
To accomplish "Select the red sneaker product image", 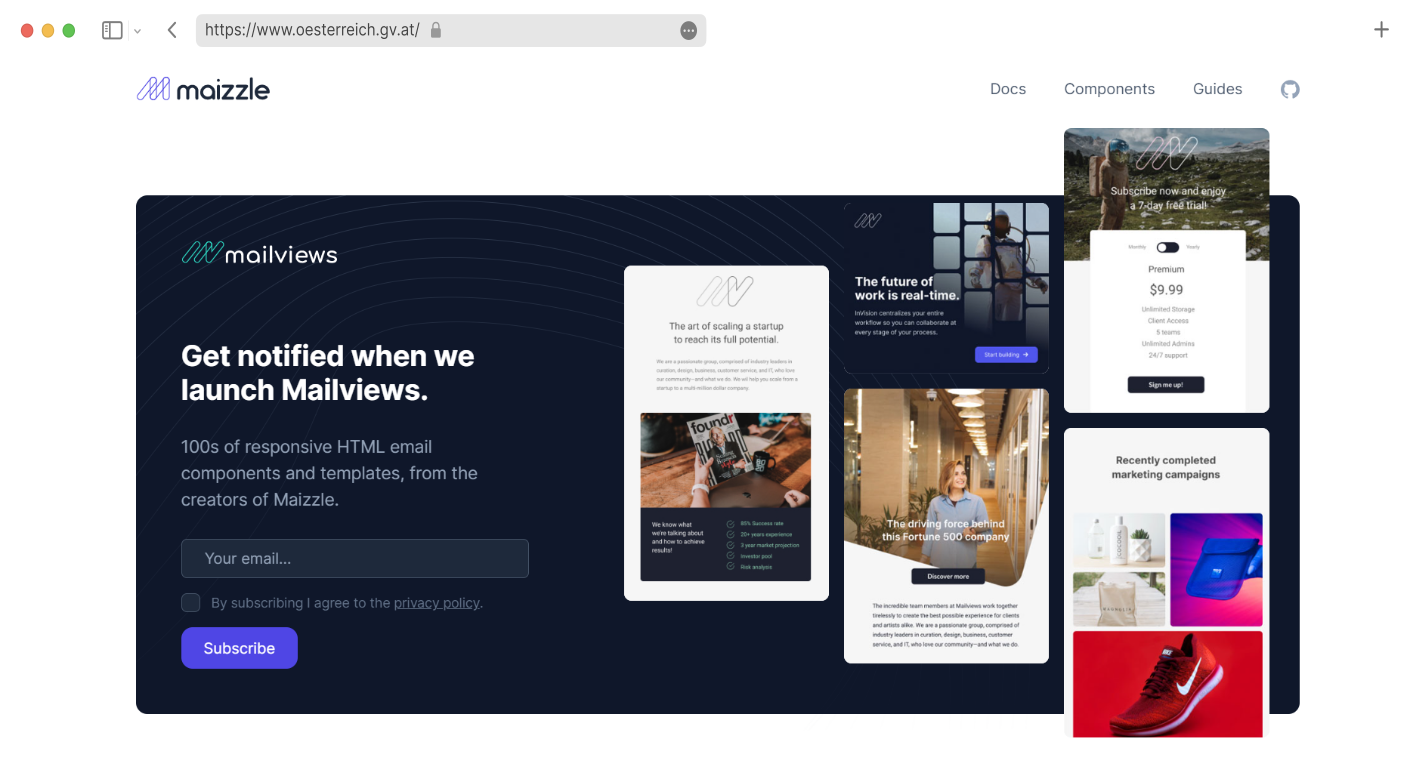I will (x=1168, y=684).
